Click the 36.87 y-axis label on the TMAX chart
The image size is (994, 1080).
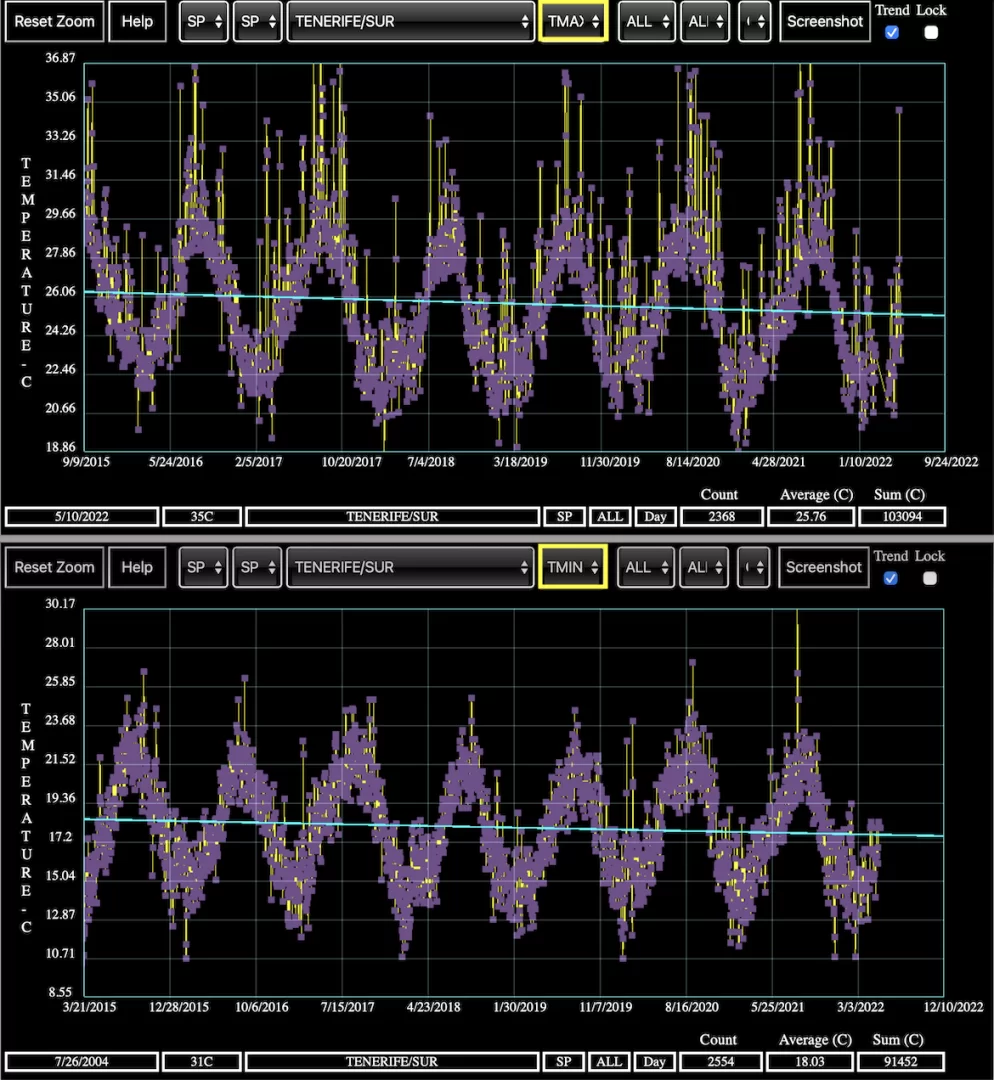[60, 58]
